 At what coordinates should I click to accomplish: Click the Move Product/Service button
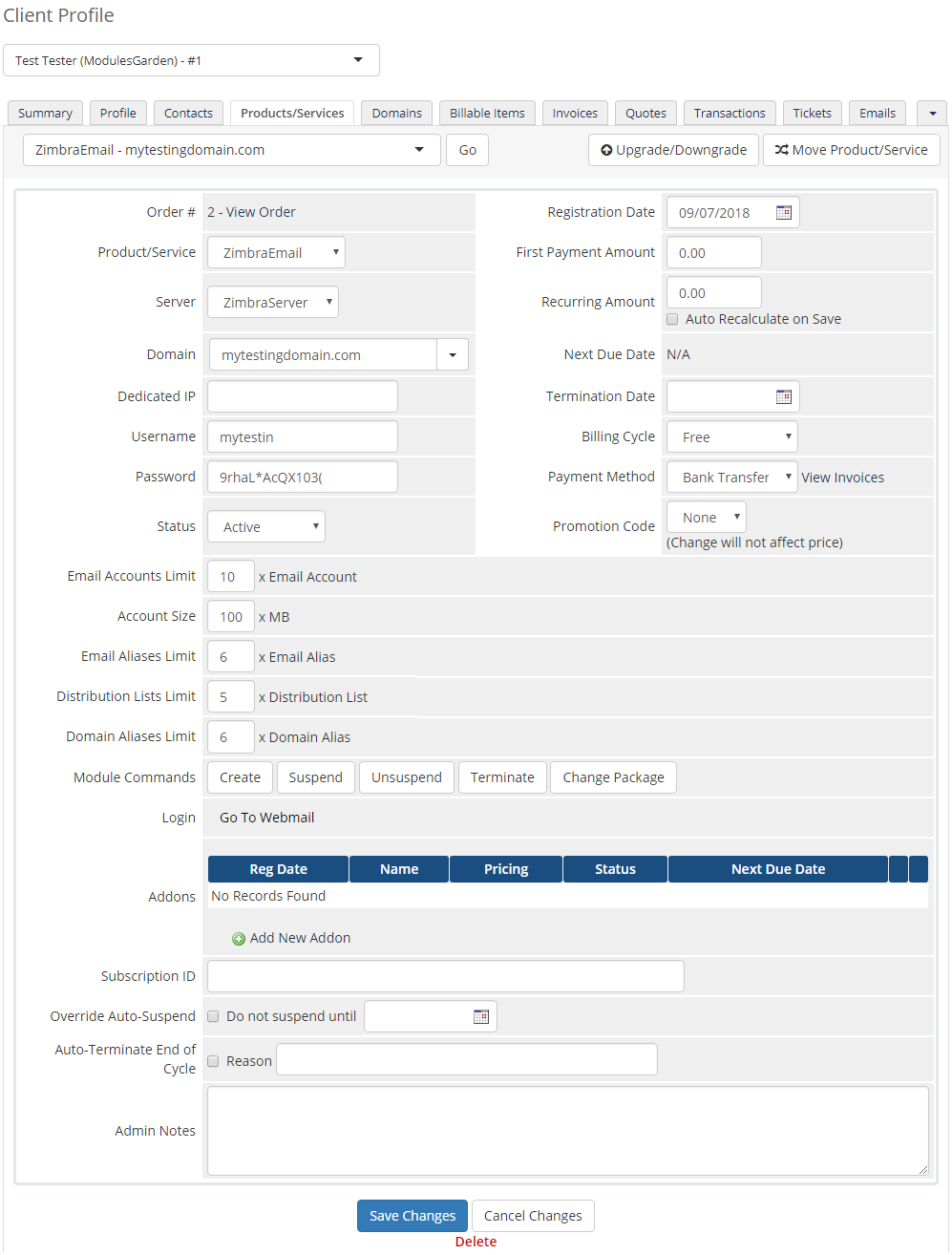coord(852,150)
